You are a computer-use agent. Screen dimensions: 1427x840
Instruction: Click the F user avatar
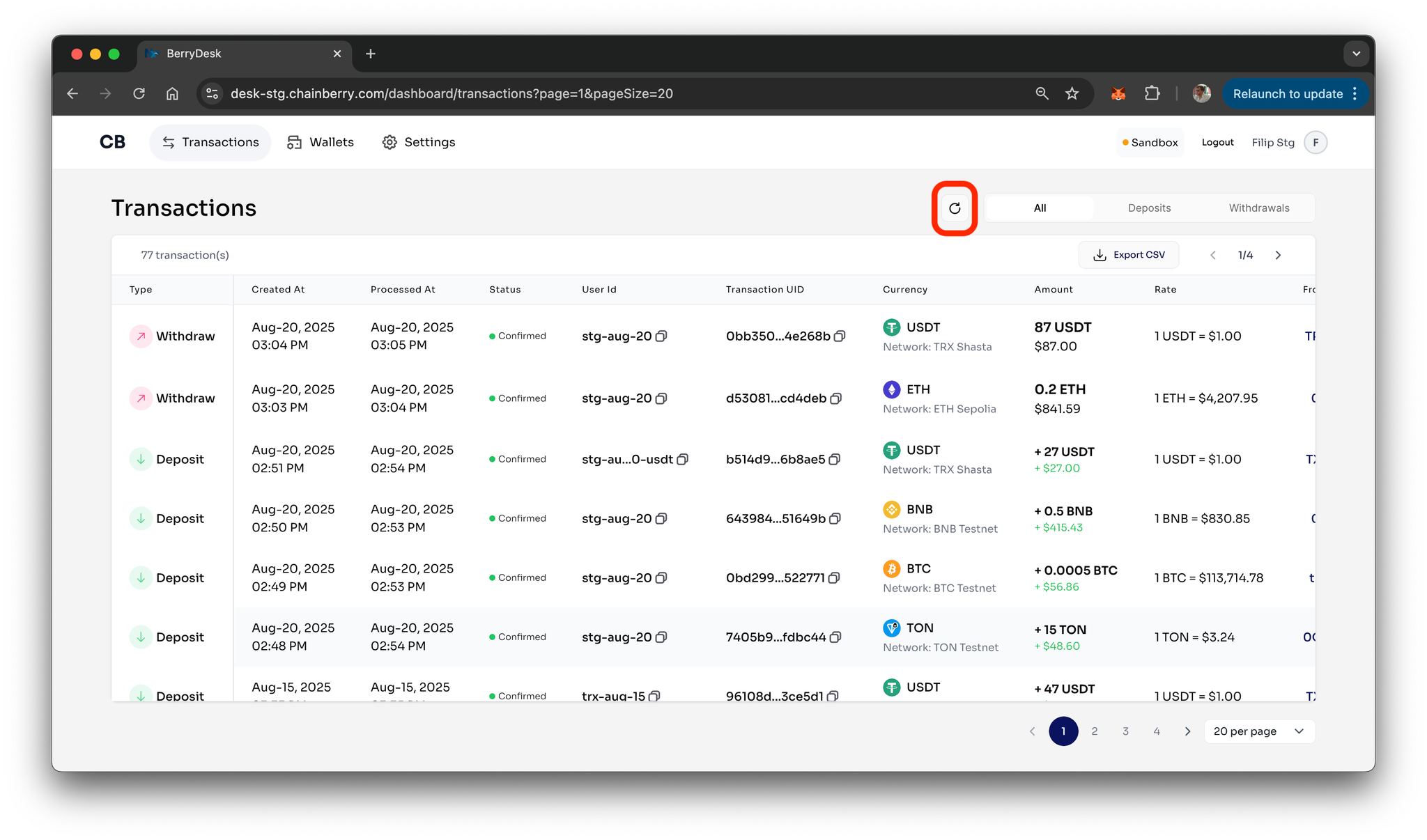[1316, 143]
